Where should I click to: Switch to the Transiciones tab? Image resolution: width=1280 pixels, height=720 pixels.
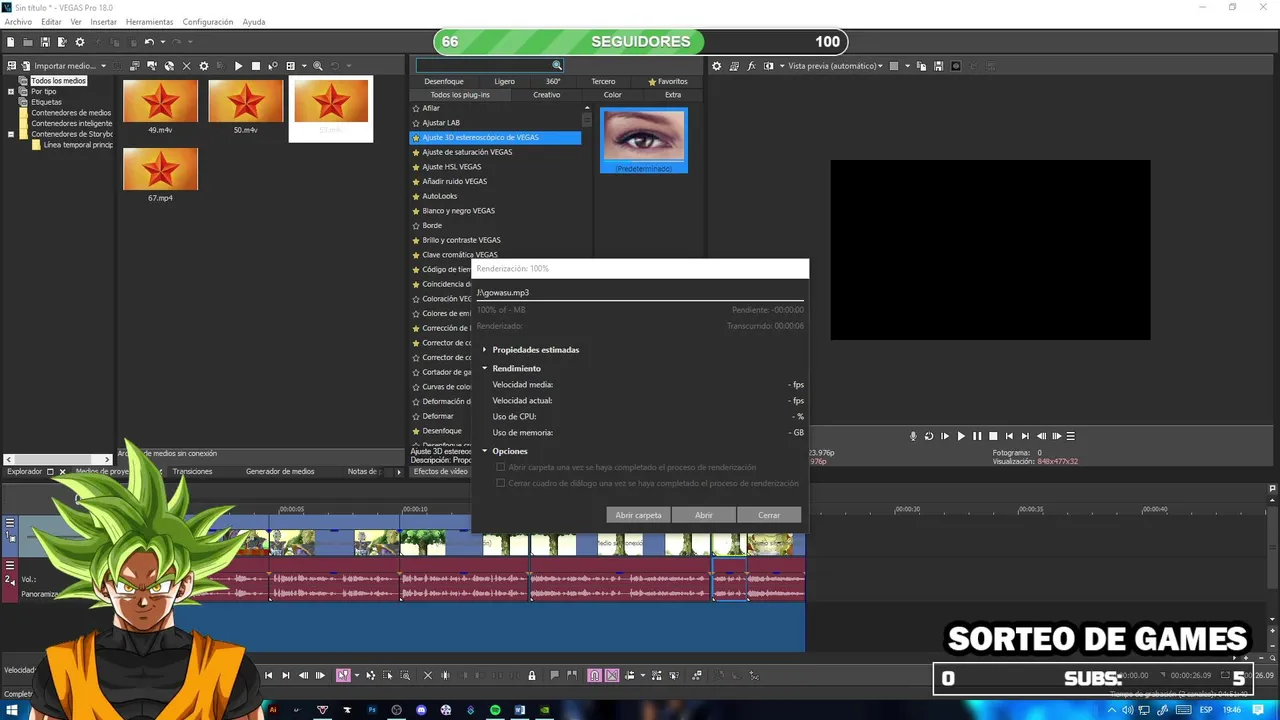[x=192, y=471]
